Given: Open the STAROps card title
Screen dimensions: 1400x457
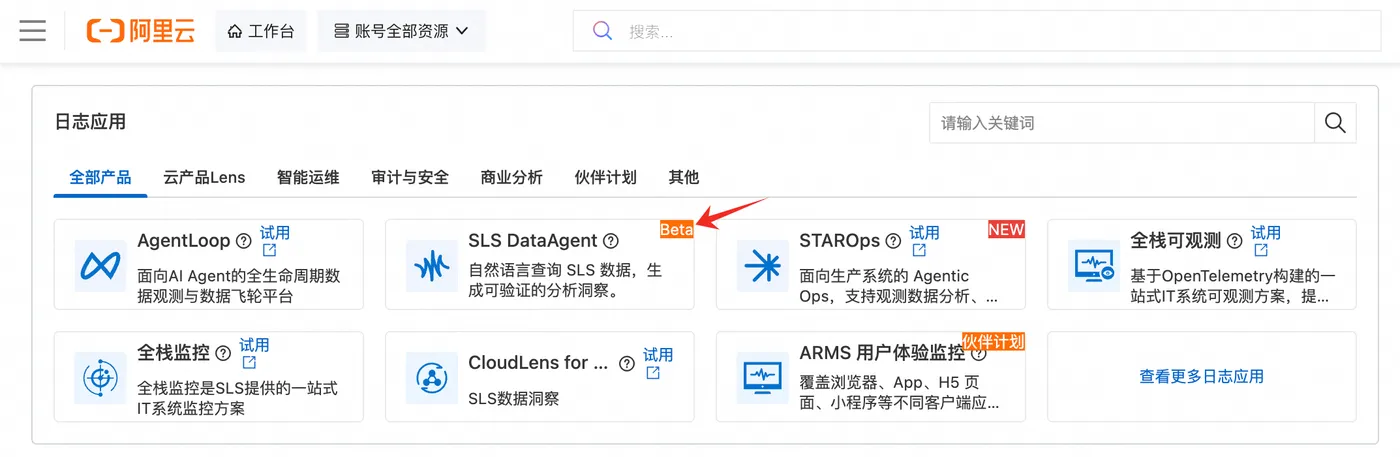Looking at the screenshot, I should (x=840, y=241).
